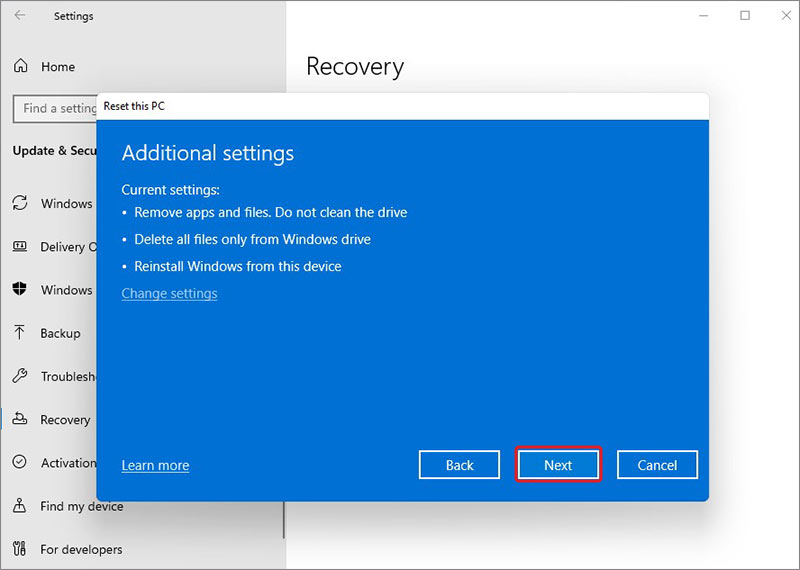800x570 pixels.
Task: Click the Additional settings heading
Action: click(208, 153)
